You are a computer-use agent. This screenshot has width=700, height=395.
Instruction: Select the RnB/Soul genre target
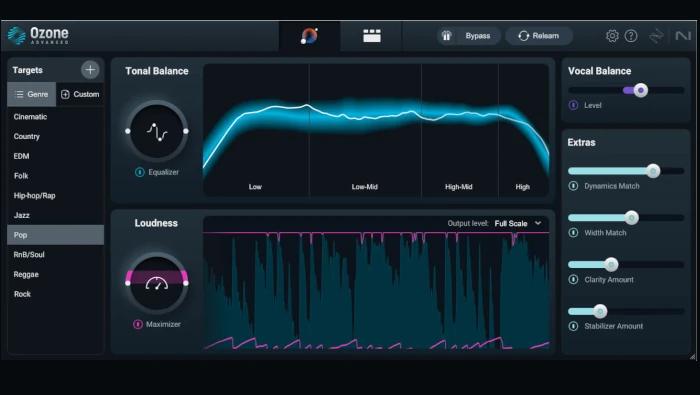click(55, 254)
